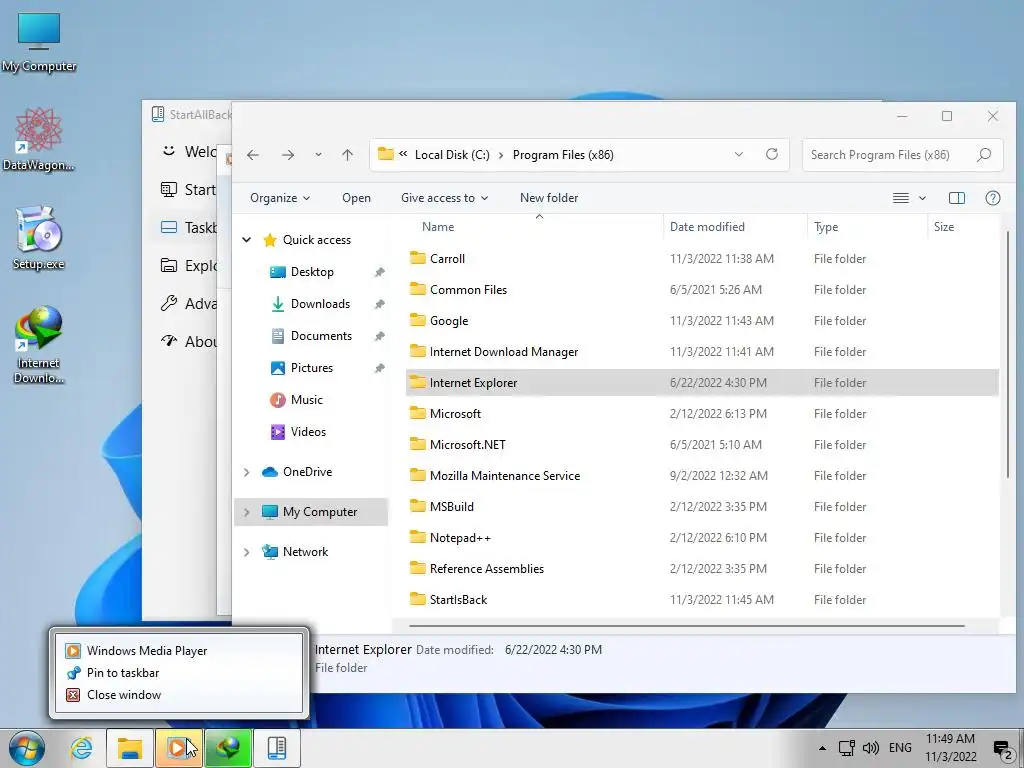1024x768 pixels.
Task: Select Desktop in Quick access
Action: tap(312, 272)
